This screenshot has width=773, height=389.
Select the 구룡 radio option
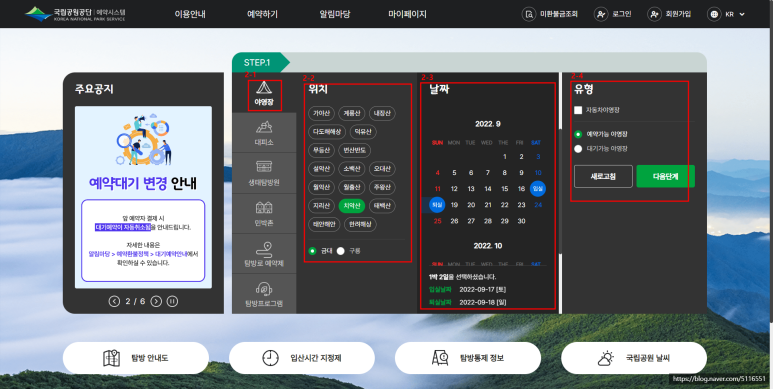pyautogui.click(x=341, y=251)
